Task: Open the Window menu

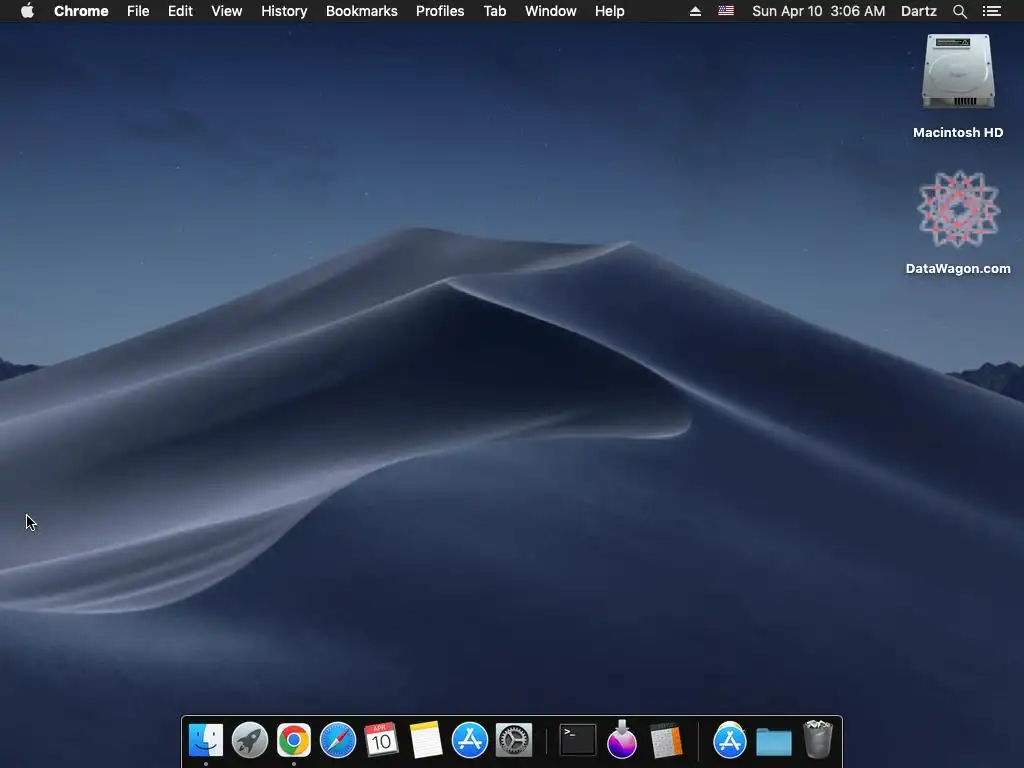Action: tap(551, 11)
